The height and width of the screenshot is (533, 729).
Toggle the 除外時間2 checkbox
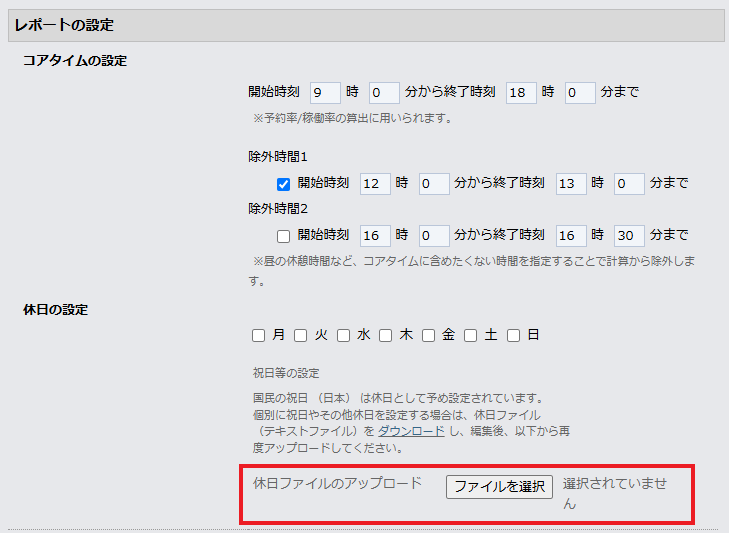(x=283, y=236)
